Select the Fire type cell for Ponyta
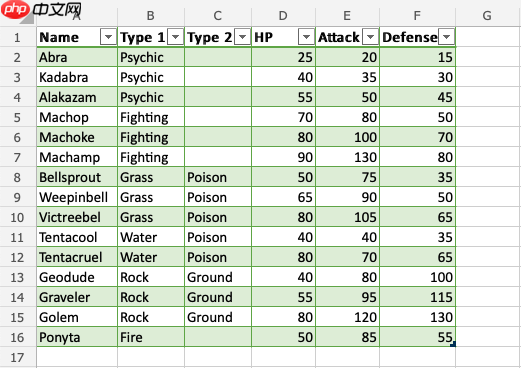The image size is (521, 368). pyautogui.click(x=151, y=337)
